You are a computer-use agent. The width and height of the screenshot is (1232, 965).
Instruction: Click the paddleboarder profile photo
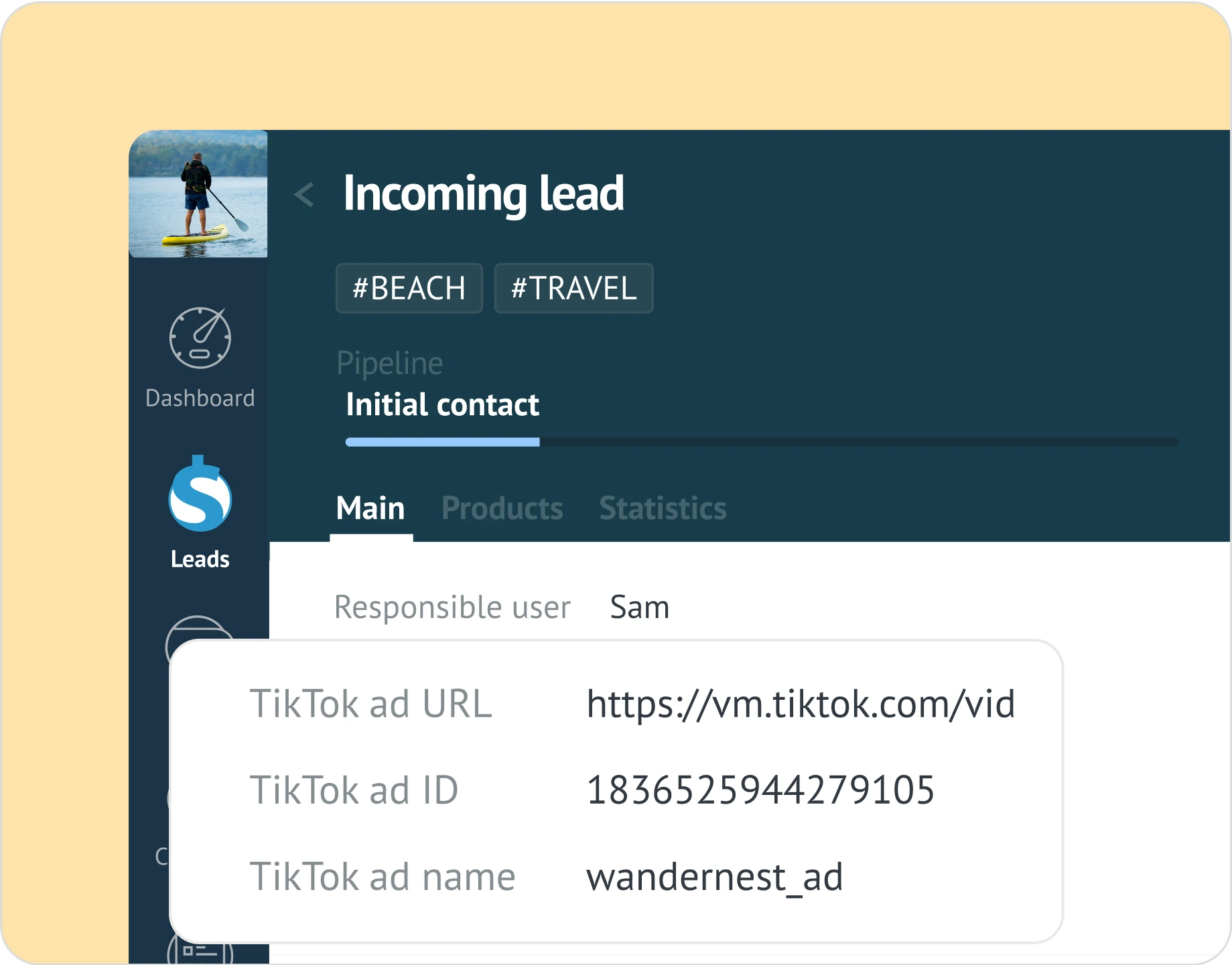(198, 194)
